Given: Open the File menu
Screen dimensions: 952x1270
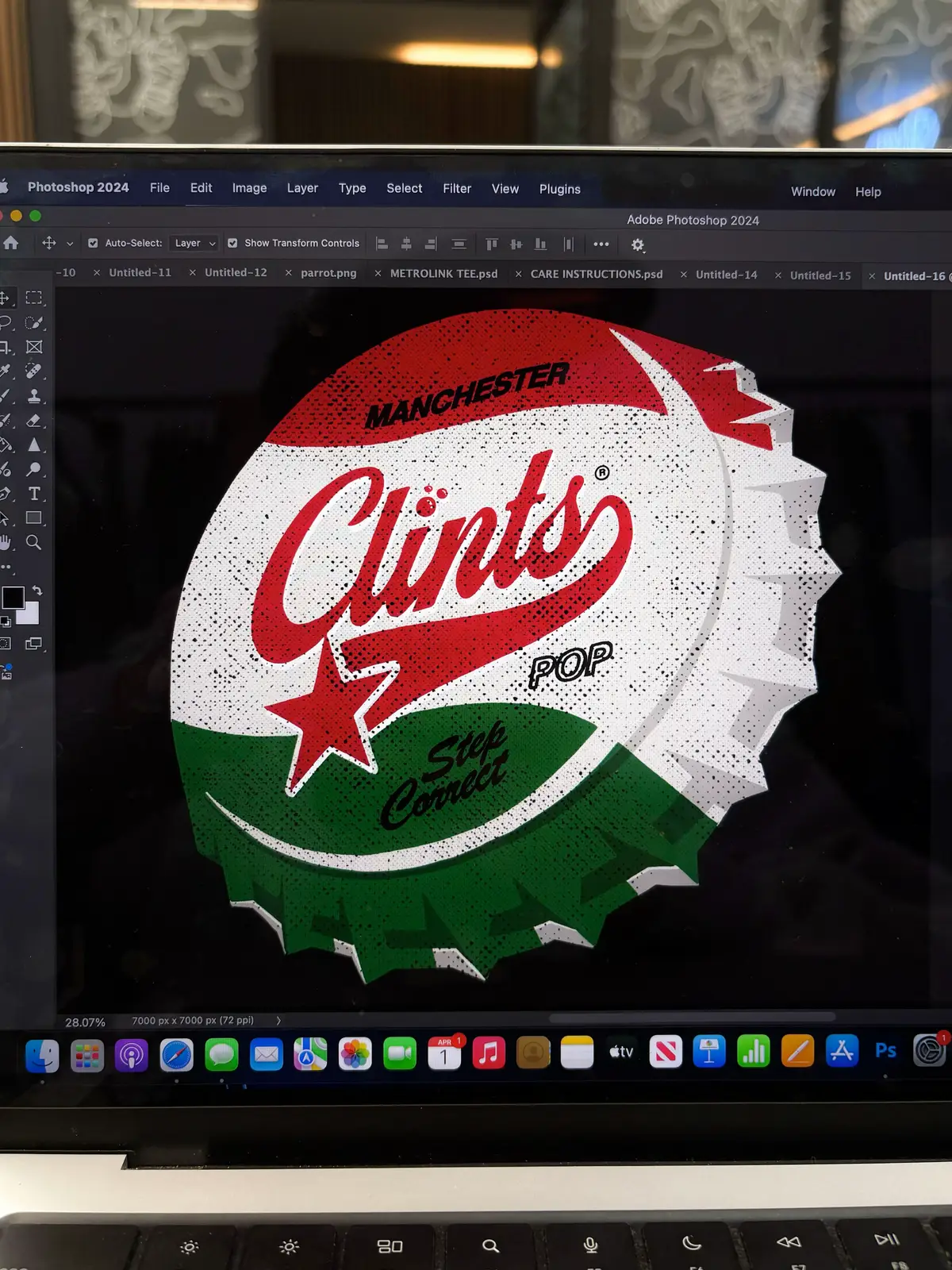Looking at the screenshot, I should click(159, 187).
